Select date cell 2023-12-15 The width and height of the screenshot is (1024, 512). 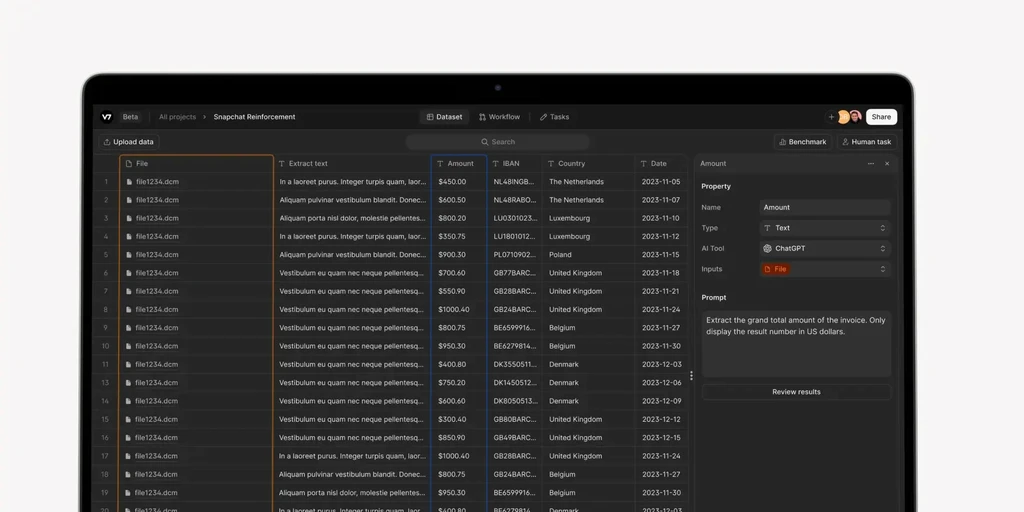pos(662,438)
